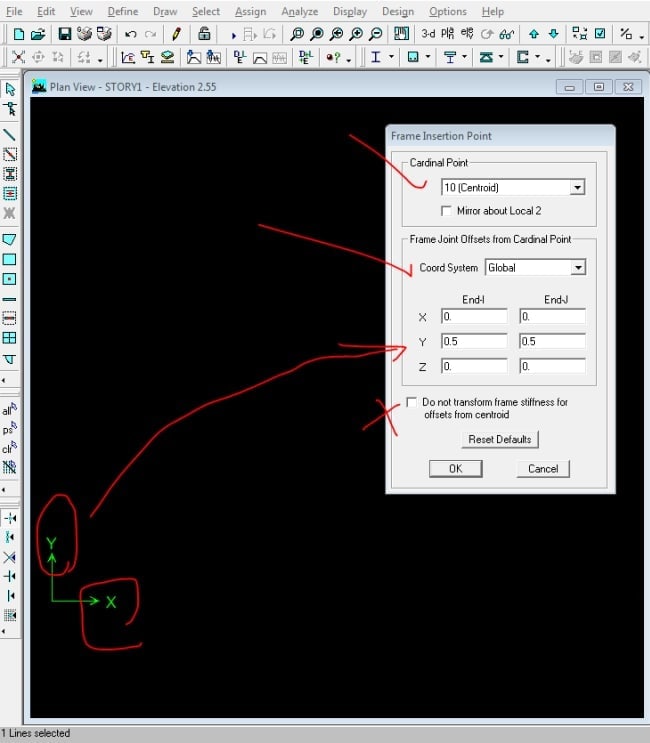Screen dimensions: 650x743
Task: Switch to elevation view with Elev icon
Action: click(467, 34)
